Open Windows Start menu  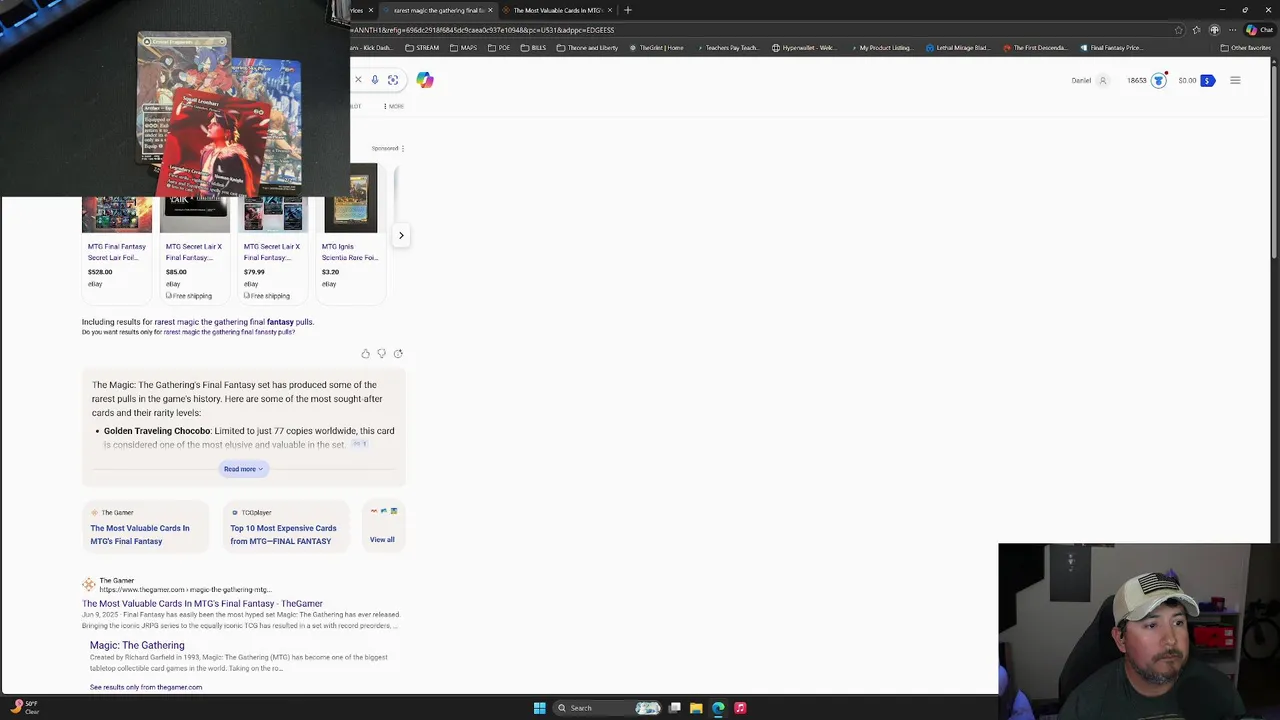(540, 708)
